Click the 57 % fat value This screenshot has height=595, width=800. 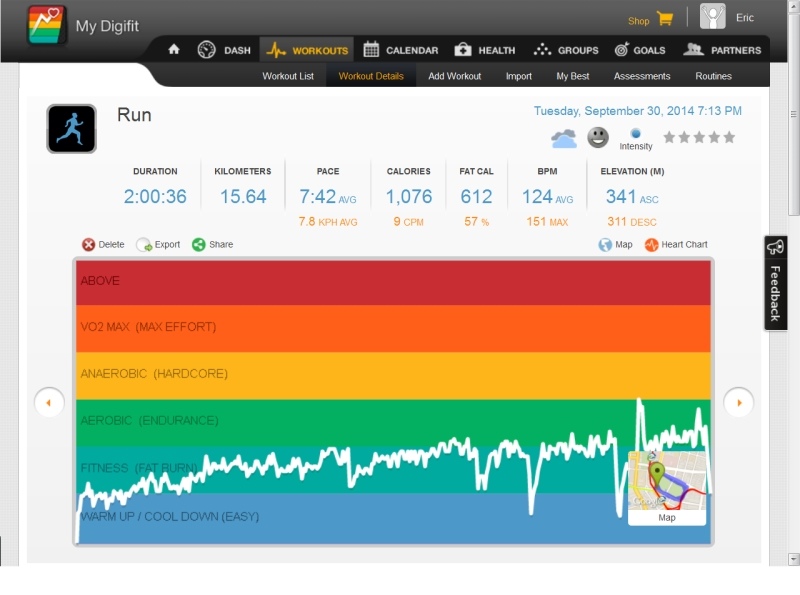click(477, 221)
